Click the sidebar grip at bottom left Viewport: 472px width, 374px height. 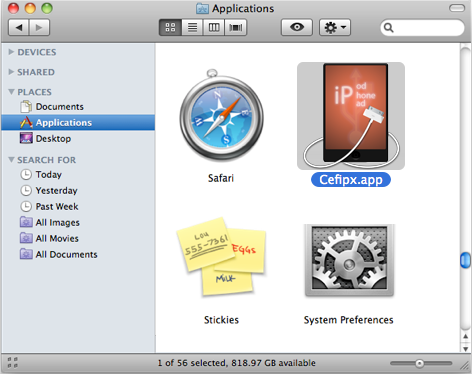pos(13,363)
